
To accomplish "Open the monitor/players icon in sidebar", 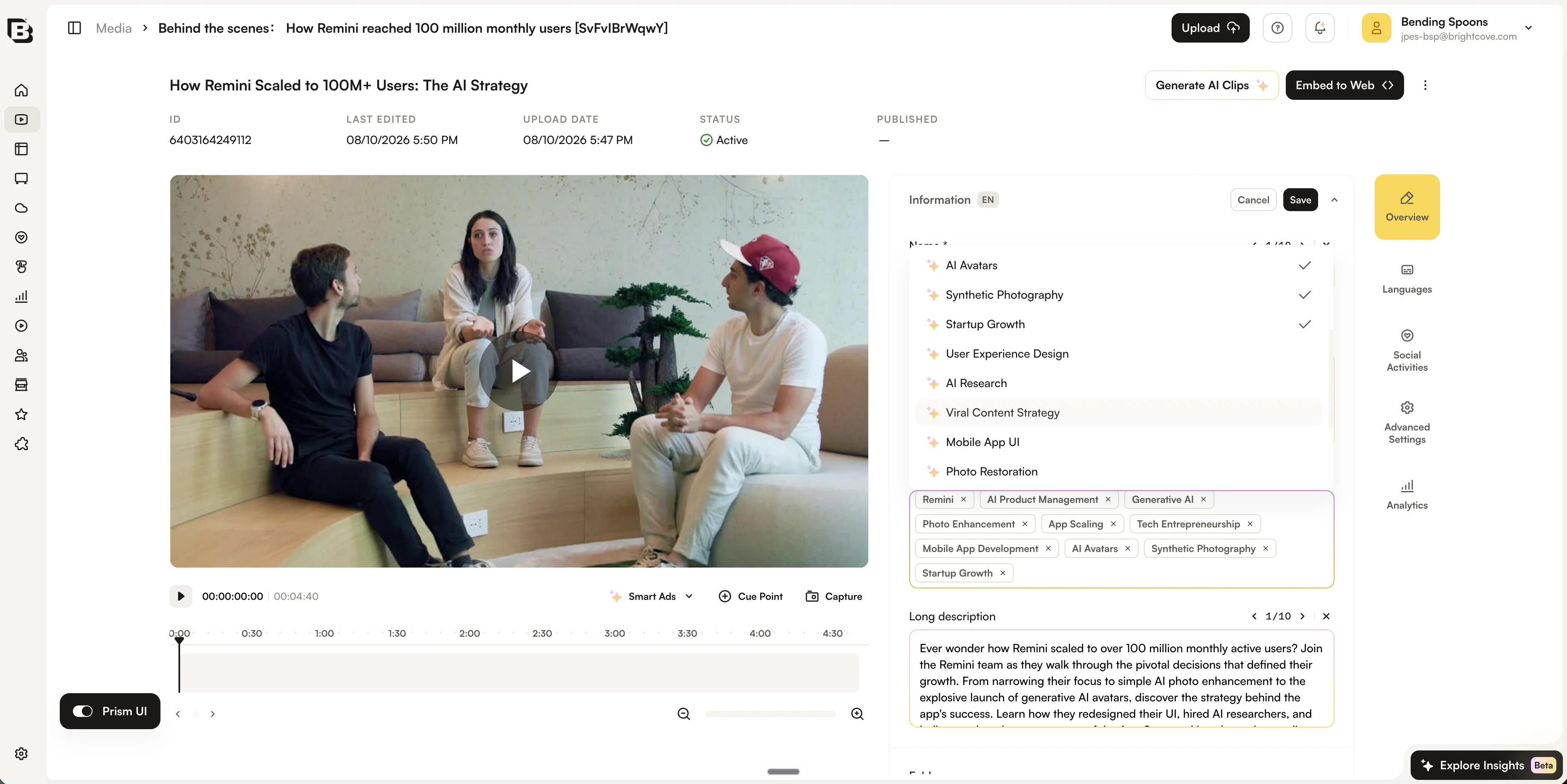I will [21, 179].
